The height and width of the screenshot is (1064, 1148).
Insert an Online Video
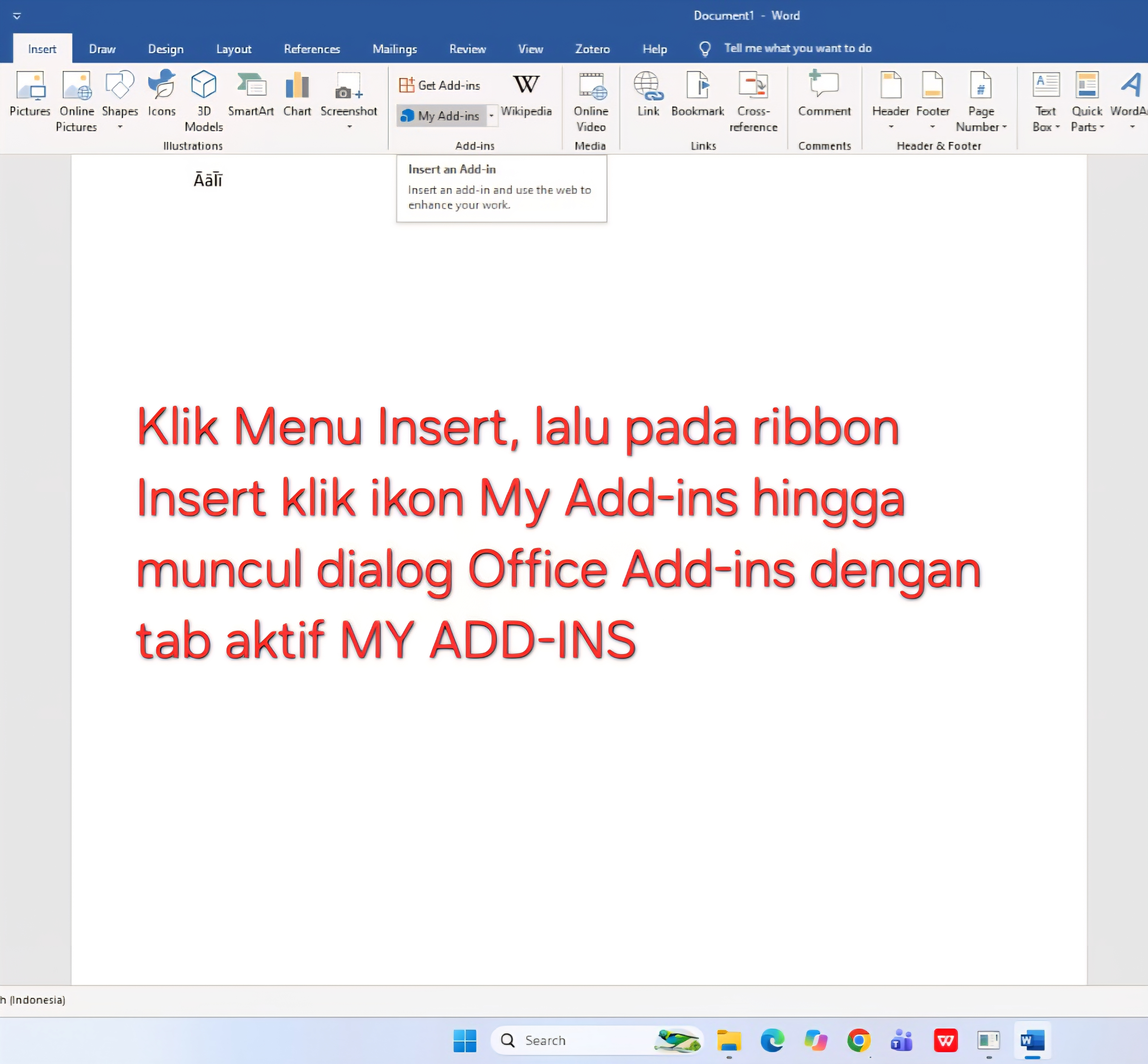[x=591, y=102]
